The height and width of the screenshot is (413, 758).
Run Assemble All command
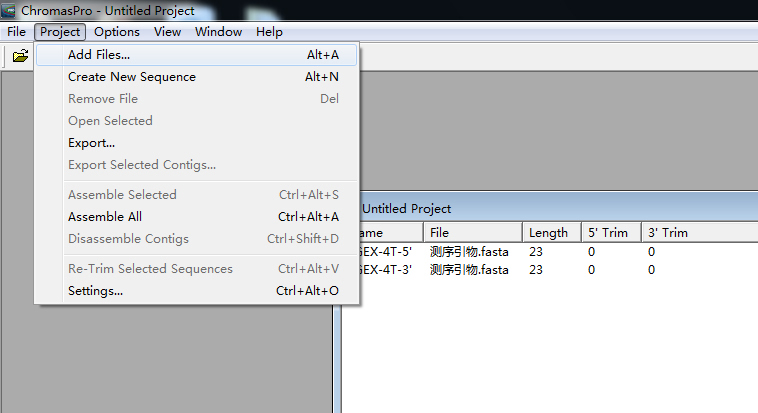(x=105, y=217)
